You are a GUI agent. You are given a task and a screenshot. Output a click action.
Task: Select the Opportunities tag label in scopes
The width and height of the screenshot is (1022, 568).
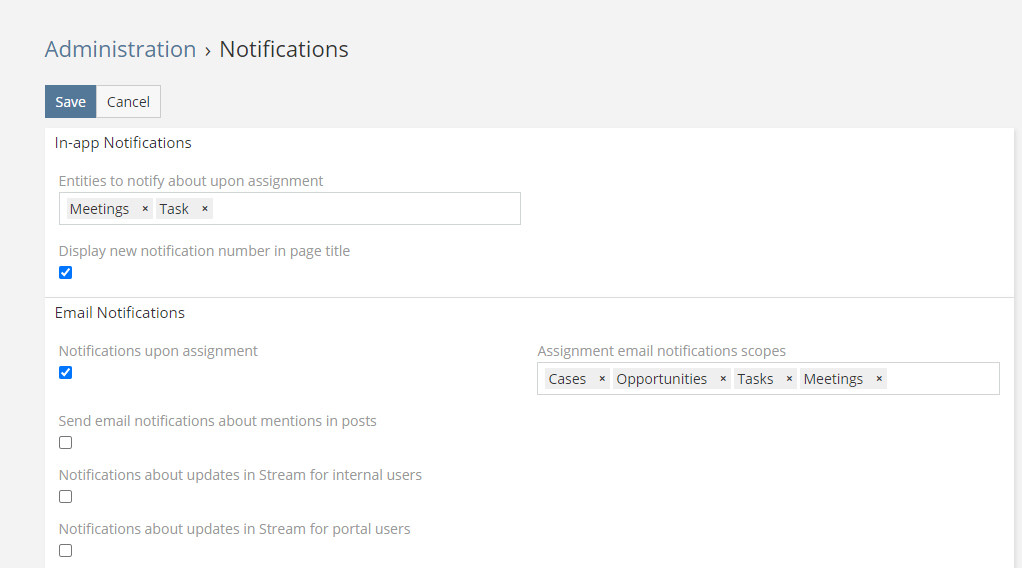[x=661, y=379]
